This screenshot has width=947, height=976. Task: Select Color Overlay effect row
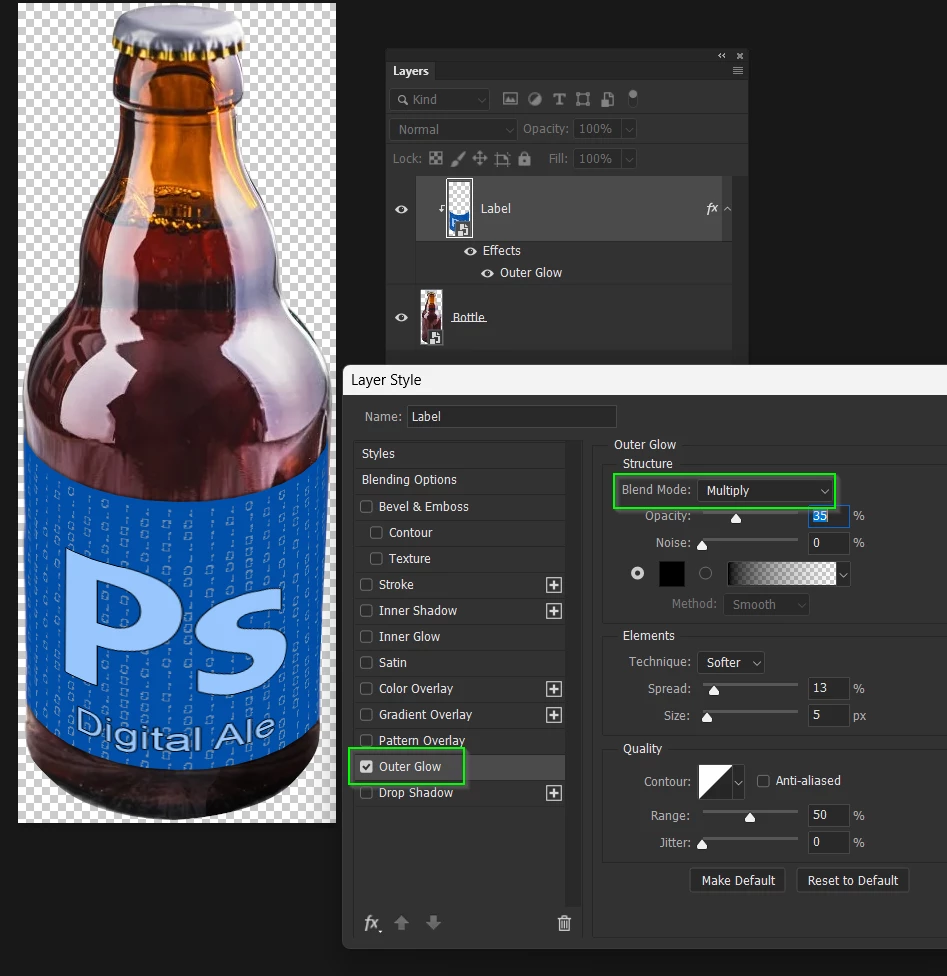(459, 688)
